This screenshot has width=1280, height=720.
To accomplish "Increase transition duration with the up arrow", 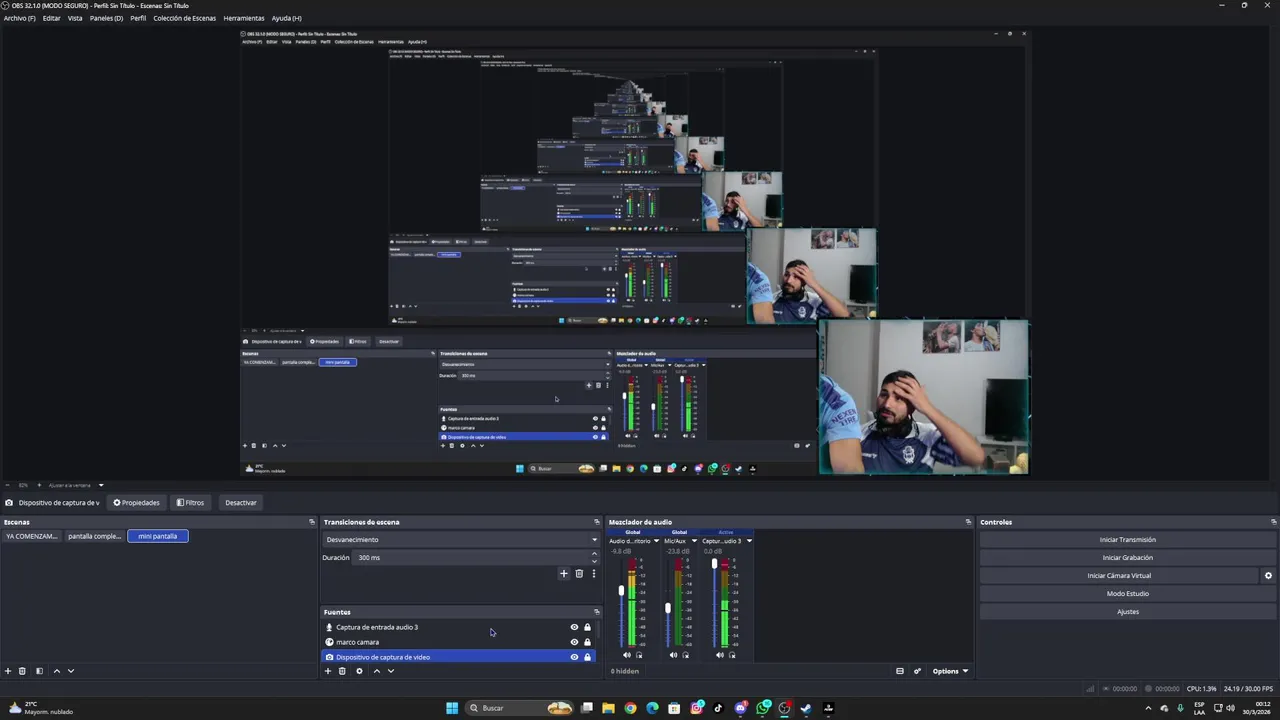I will (595, 554).
